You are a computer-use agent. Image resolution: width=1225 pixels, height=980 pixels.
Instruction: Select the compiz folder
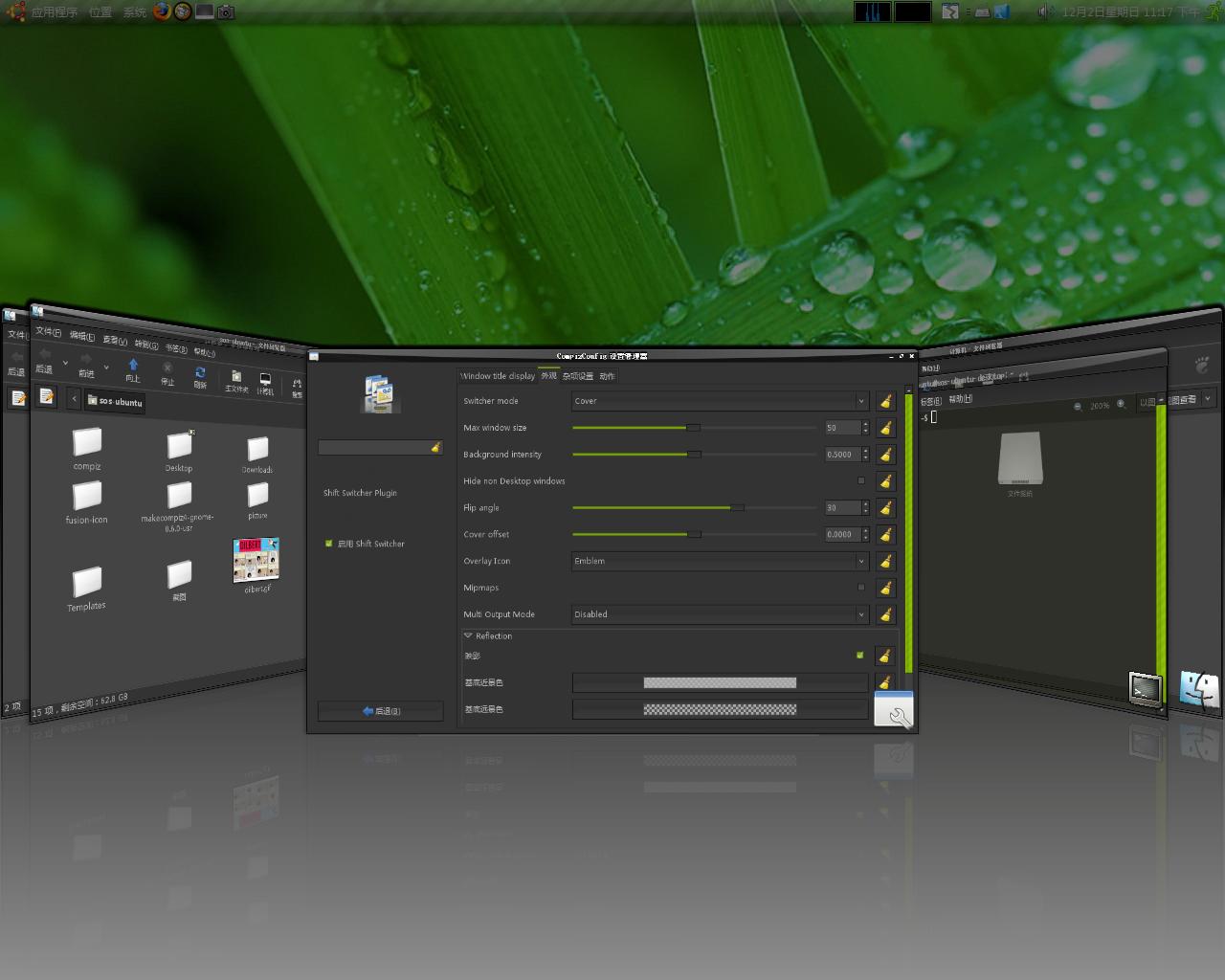87,448
